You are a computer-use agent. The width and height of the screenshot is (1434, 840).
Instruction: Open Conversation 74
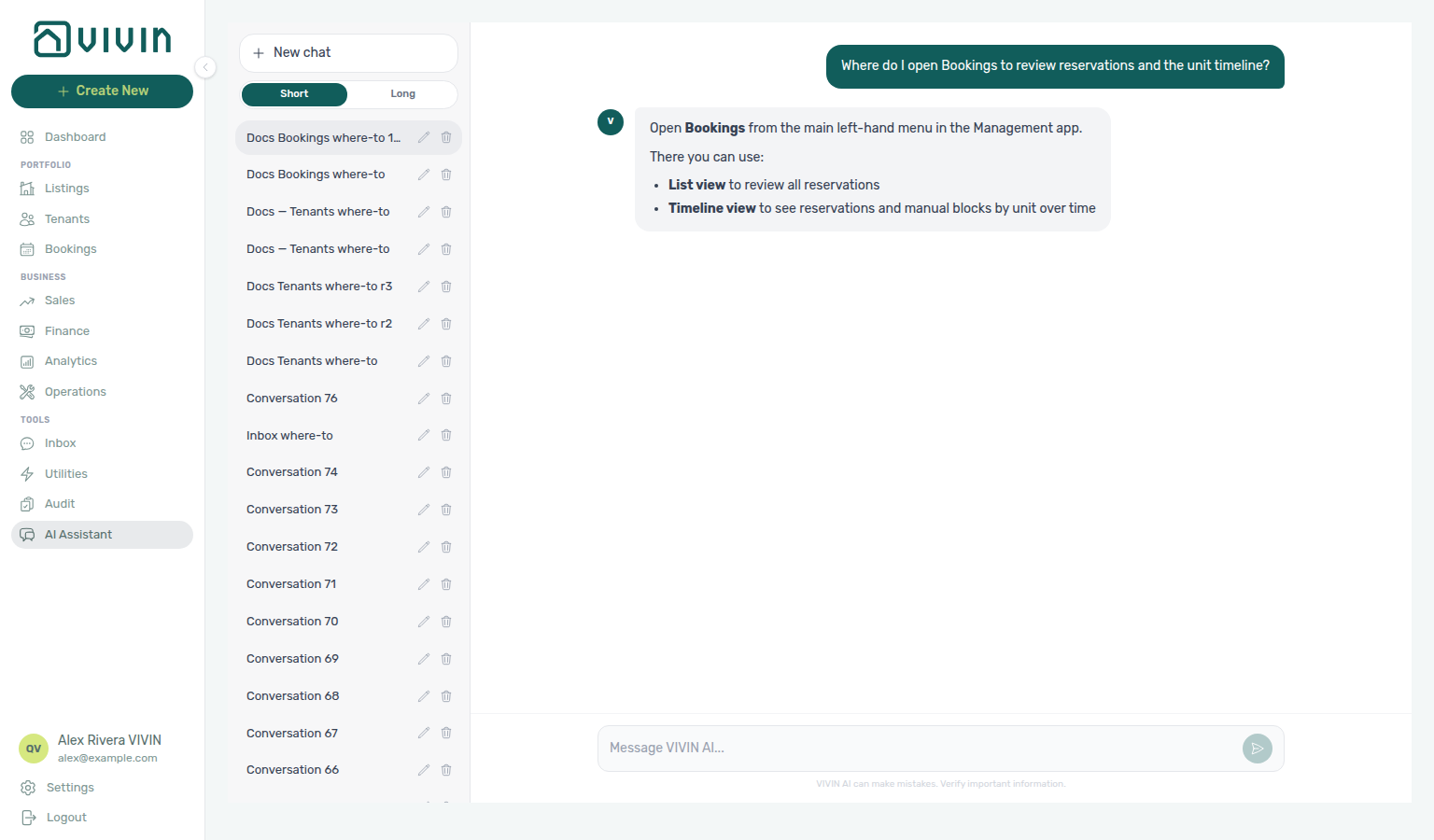[x=292, y=472]
